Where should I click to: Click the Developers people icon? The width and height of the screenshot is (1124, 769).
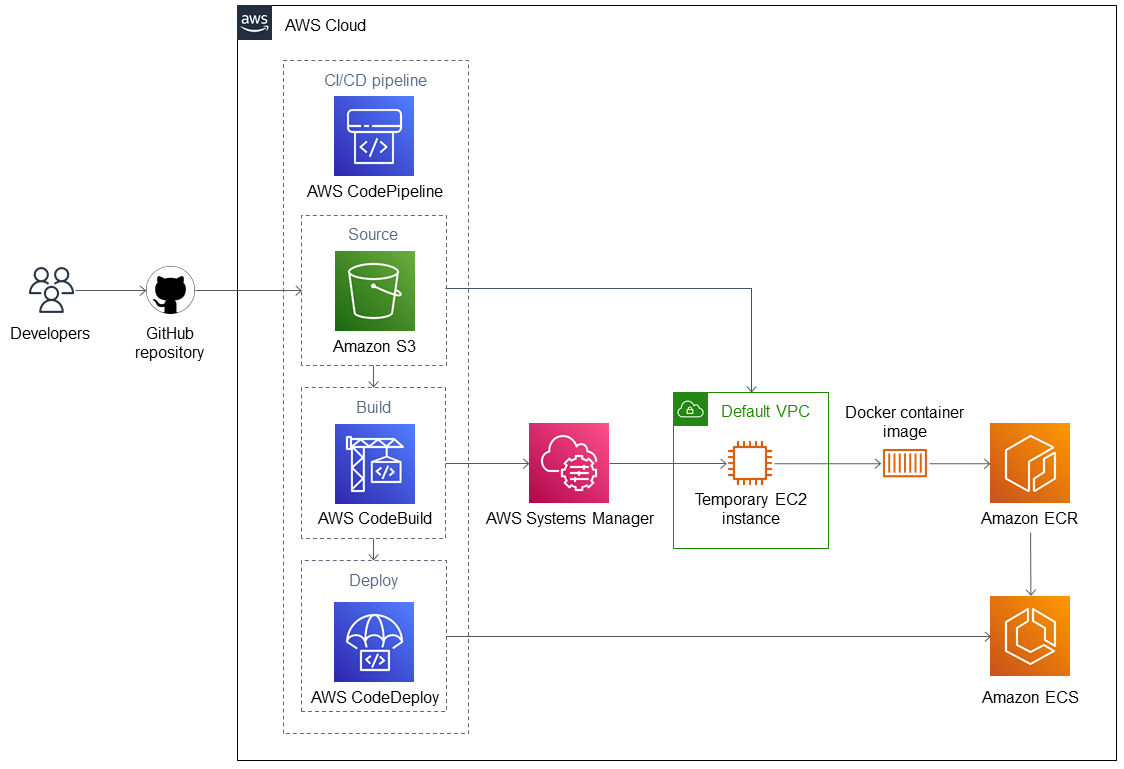51,290
